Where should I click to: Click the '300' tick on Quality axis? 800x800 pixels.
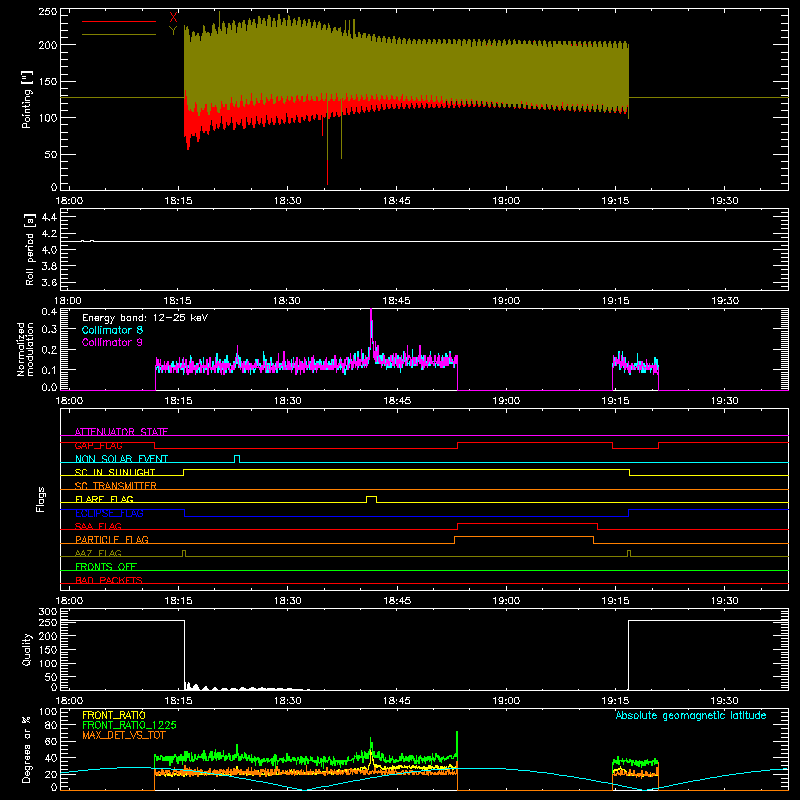click(x=48, y=611)
